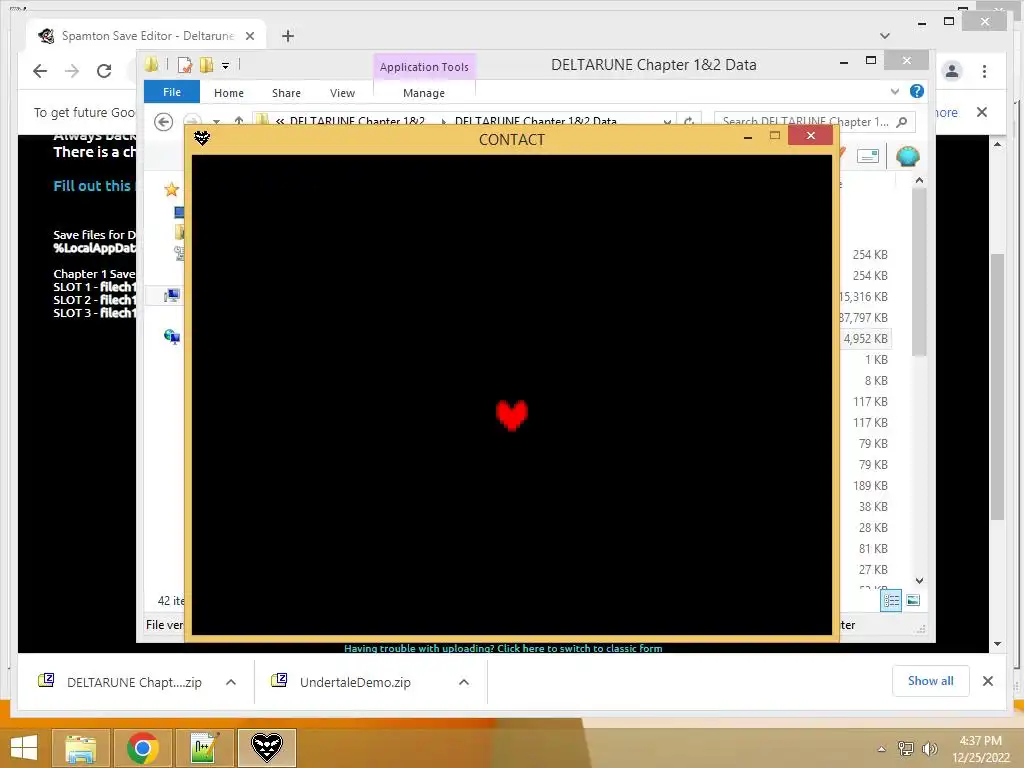Click the red heart in the CONTACT window

click(511, 415)
